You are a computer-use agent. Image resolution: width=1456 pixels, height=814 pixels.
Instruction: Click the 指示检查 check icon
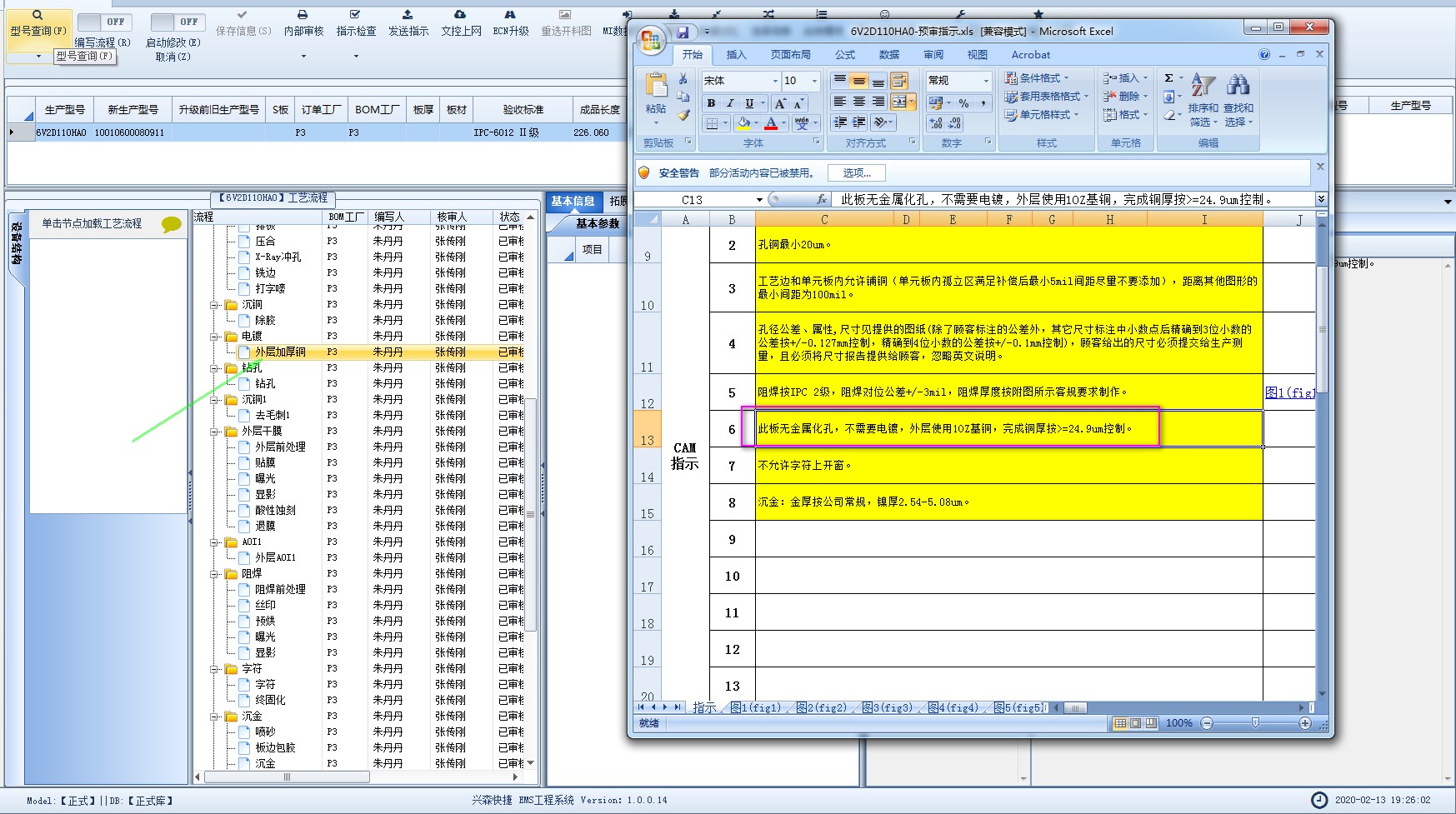pos(355,15)
